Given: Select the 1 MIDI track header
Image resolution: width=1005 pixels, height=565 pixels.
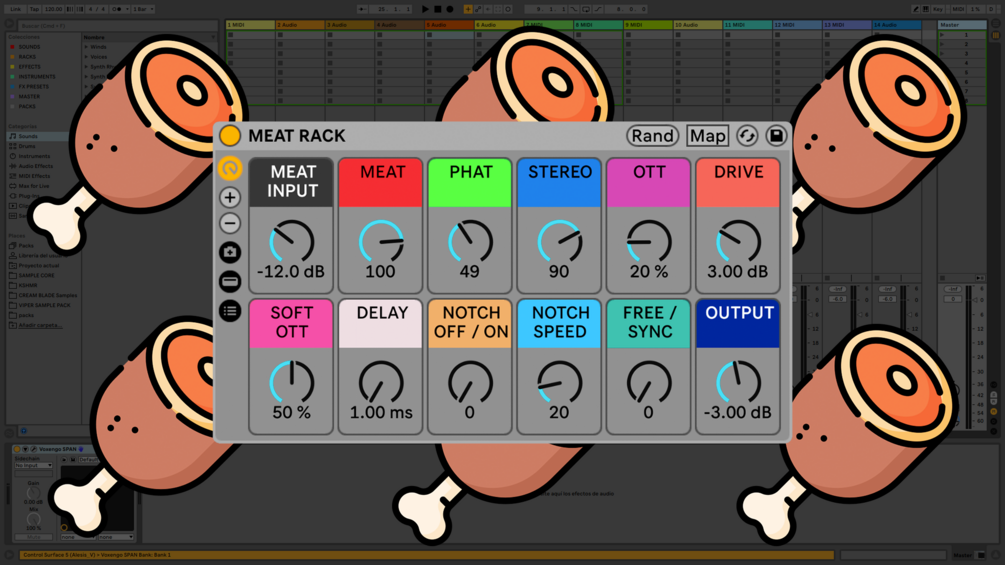Looking at the screenshot, I should click(250, 25).
